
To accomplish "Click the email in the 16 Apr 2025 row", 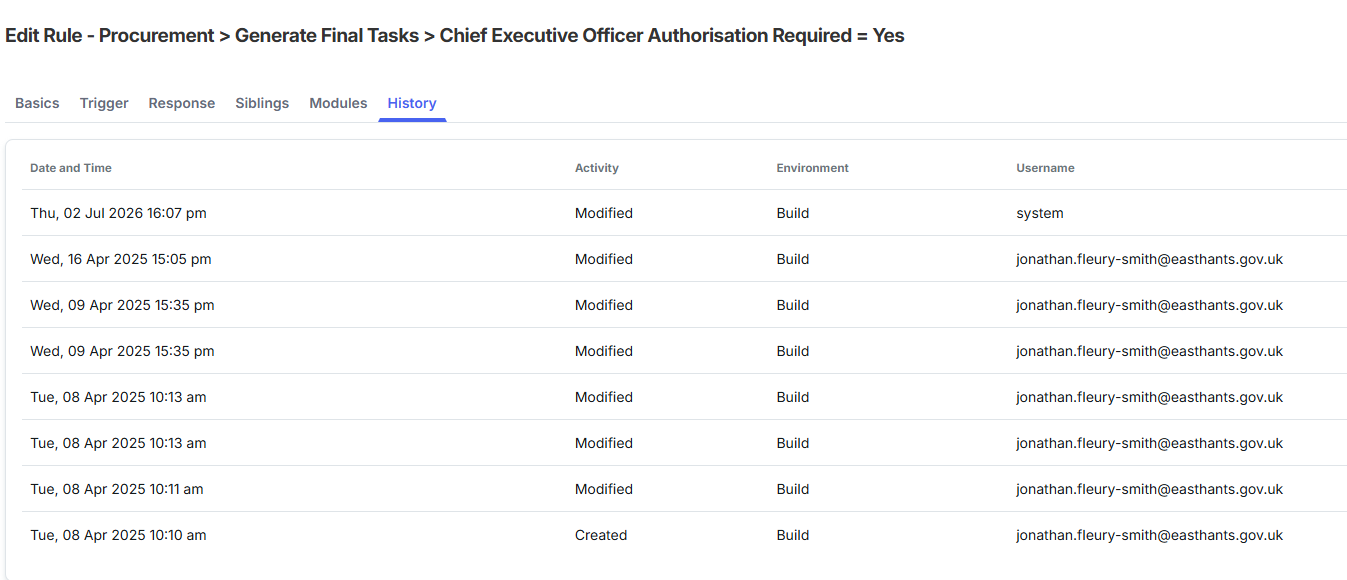I will (x=1149, y=259).
